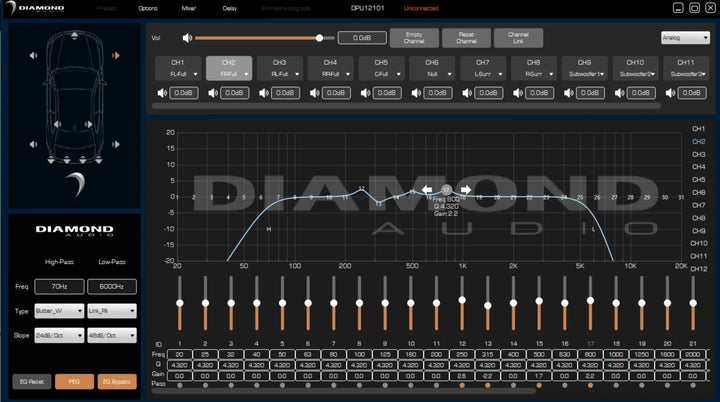The width and height of the screenshot is (720, 402).
Task: Click band 12 gain slider handle
Action: pos(462,300)
